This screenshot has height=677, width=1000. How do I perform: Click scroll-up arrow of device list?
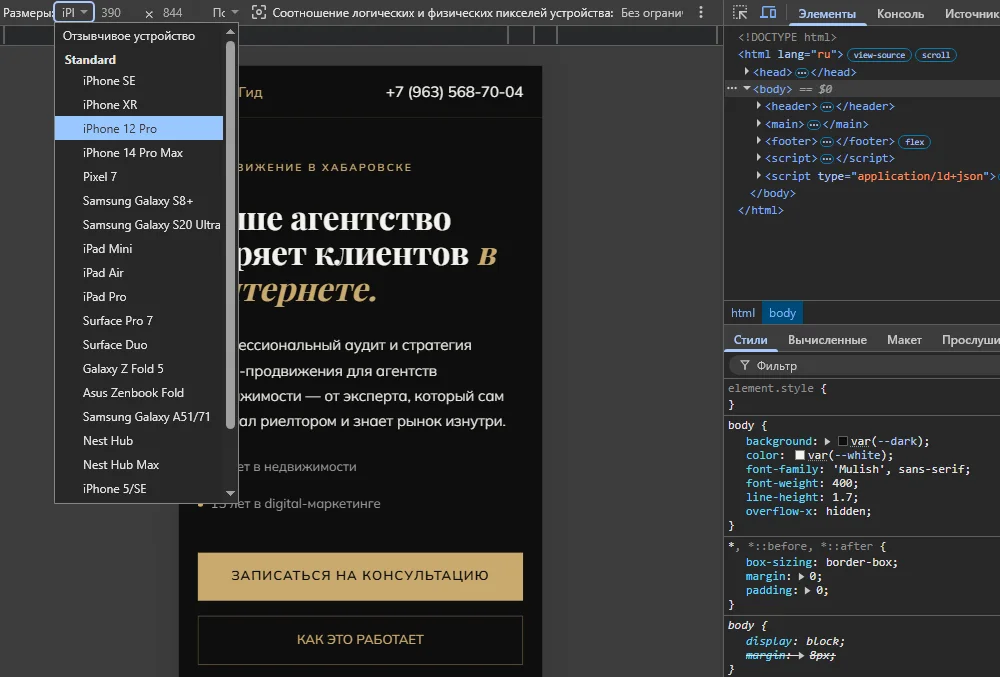(x=231, y=31)
